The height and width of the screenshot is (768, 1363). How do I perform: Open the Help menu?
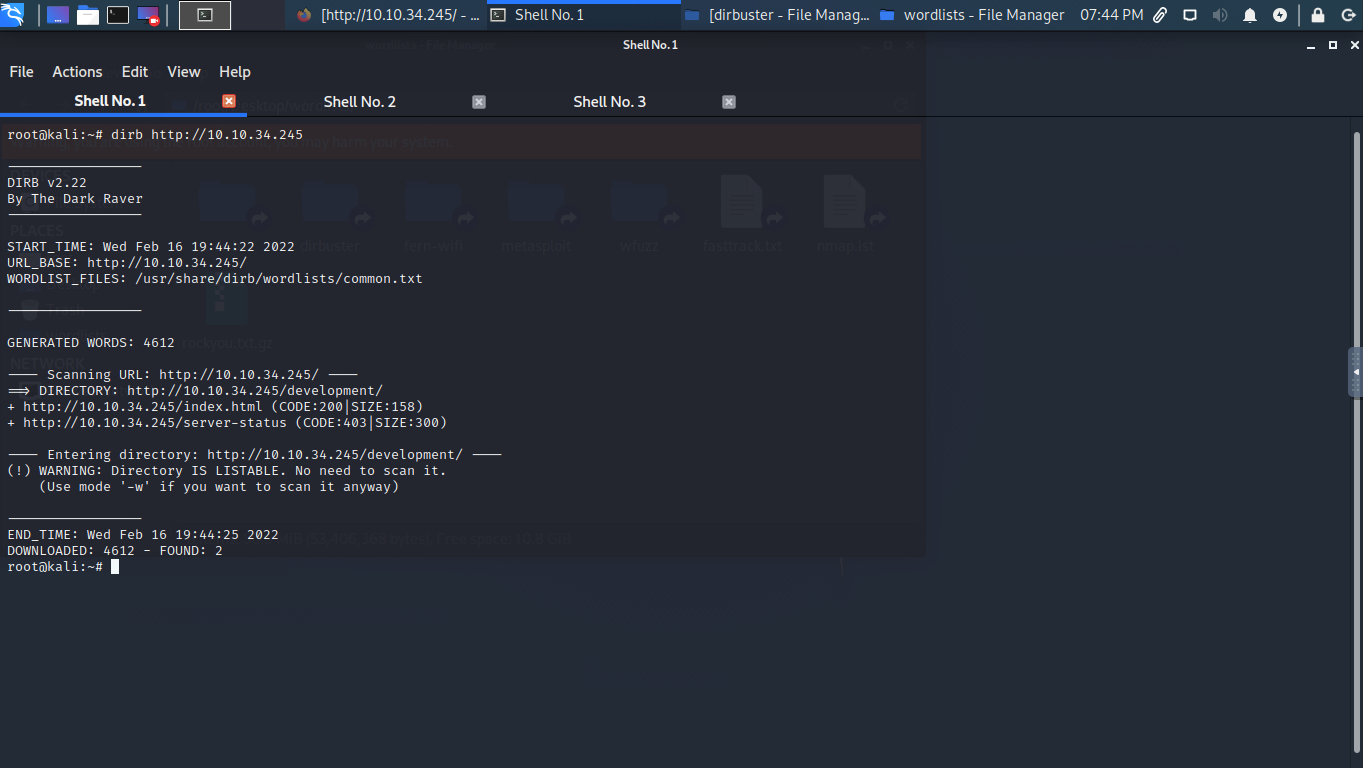tap(235, 72)
